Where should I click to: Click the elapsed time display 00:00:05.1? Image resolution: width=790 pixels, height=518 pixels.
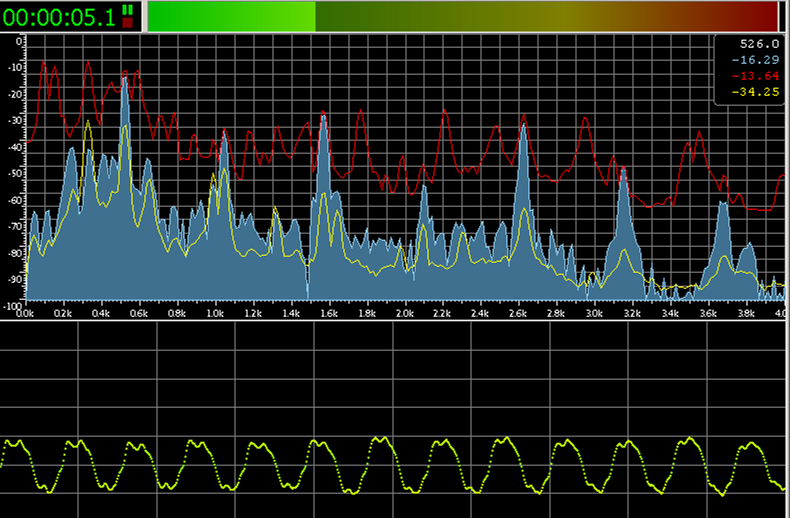pyautogui.click(x=59, y=18)
